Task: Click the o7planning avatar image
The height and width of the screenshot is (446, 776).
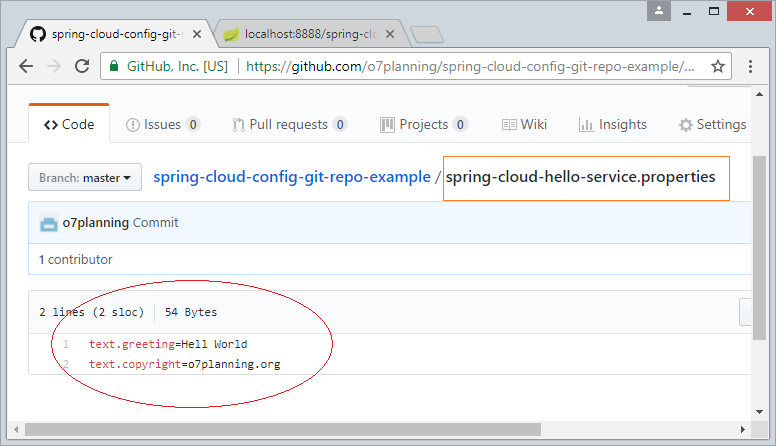Action: tap(48, 223)
